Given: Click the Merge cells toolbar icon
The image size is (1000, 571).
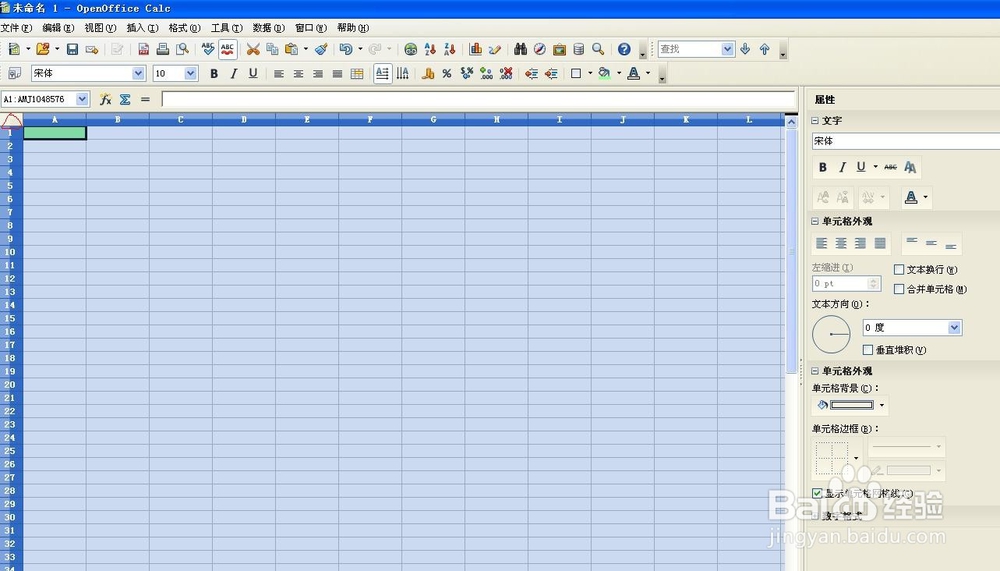Looking at the screenshot, I should [x=357, y=73].
